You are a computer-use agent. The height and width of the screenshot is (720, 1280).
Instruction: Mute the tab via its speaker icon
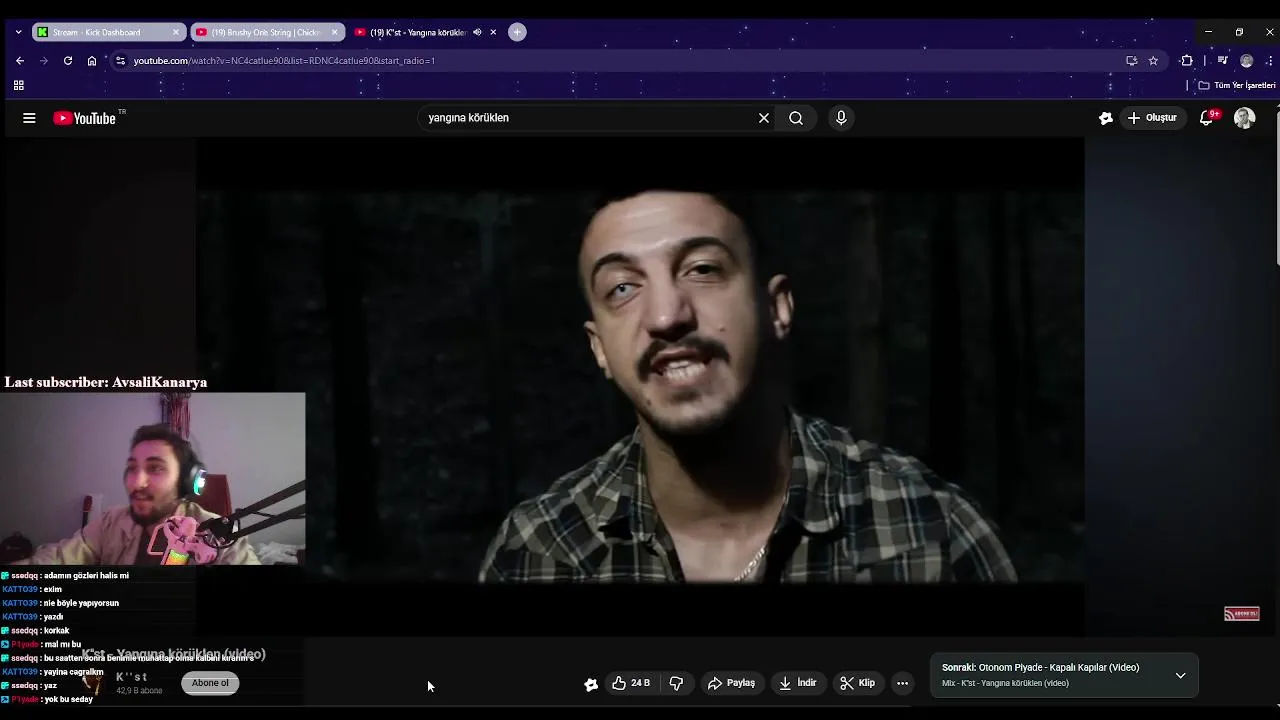coord(477,32)
